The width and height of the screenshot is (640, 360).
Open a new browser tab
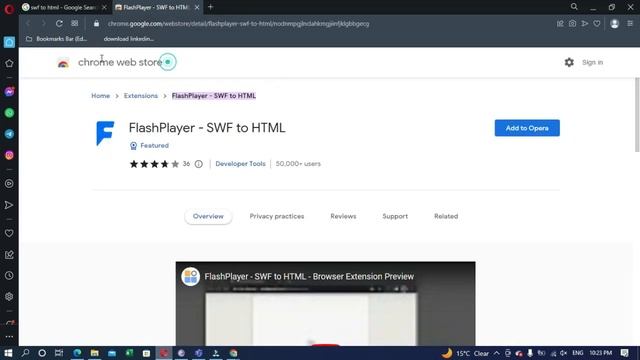211,7
